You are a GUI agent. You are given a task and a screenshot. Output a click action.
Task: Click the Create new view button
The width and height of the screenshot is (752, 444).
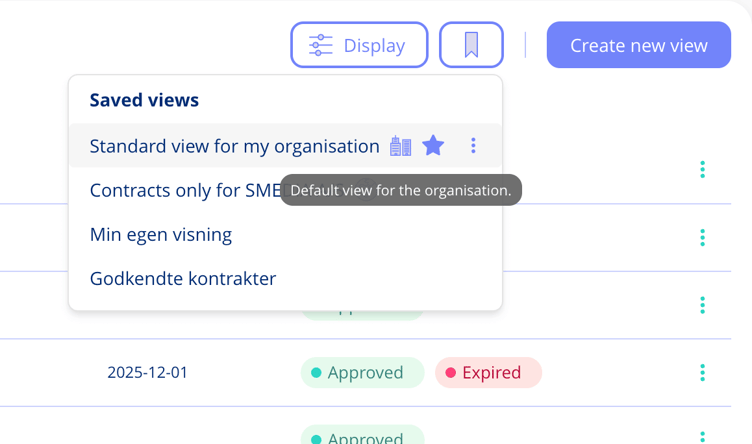point(638,45)
